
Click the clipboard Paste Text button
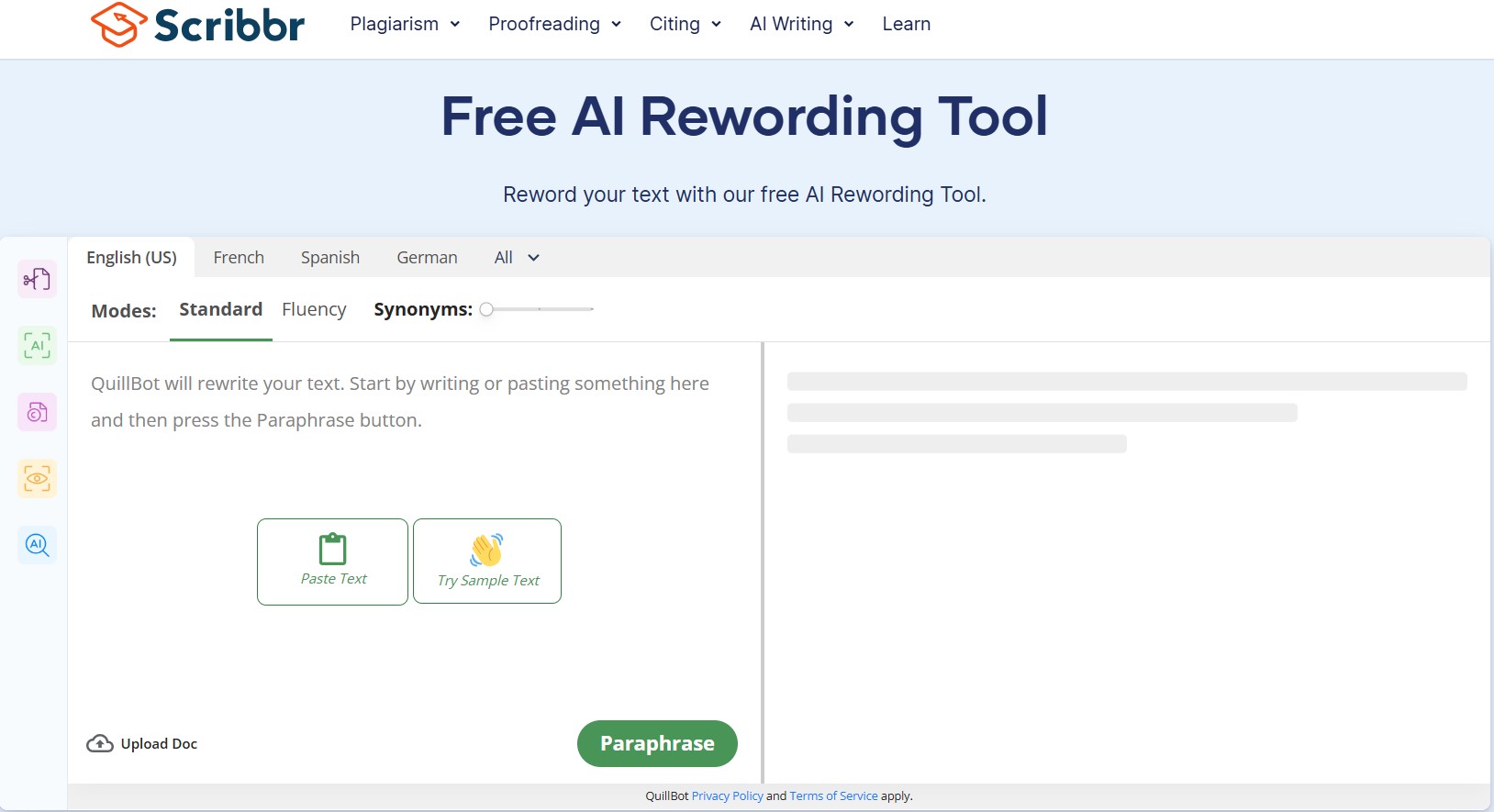332,562
